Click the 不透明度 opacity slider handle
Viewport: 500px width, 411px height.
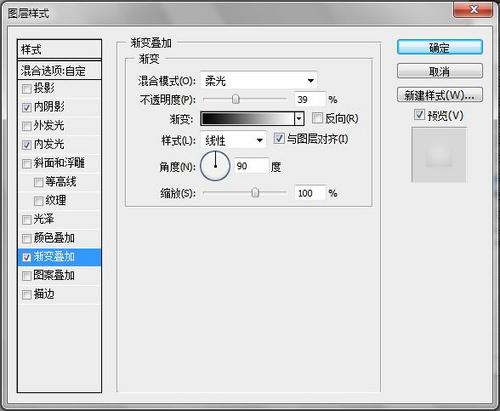(236, 99)
